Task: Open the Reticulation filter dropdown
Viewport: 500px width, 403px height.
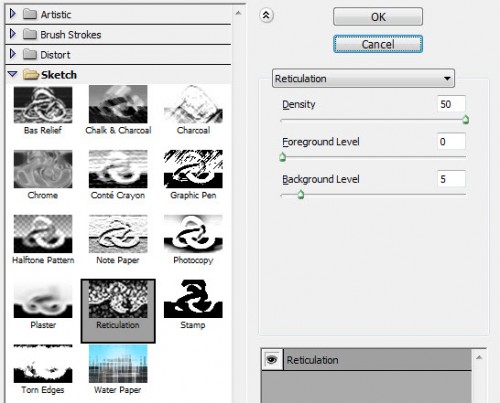Action: 363,78
